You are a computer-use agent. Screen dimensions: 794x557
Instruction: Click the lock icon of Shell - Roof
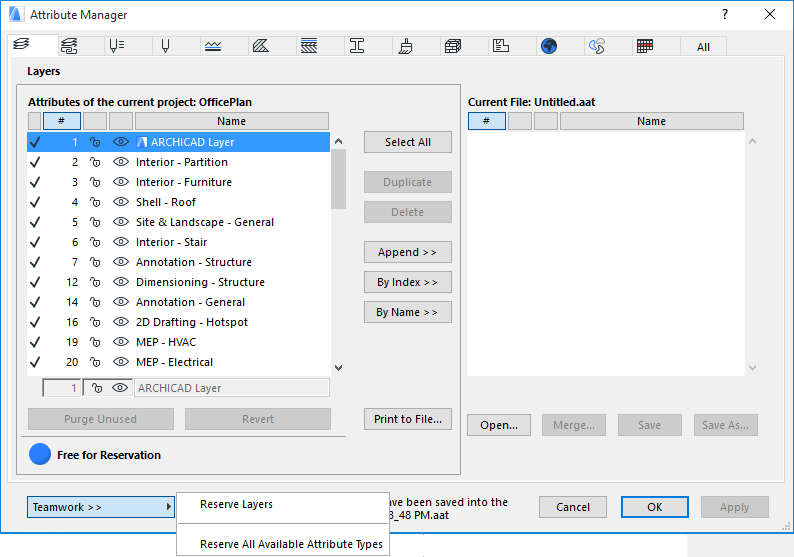click(x=95, y=202)
